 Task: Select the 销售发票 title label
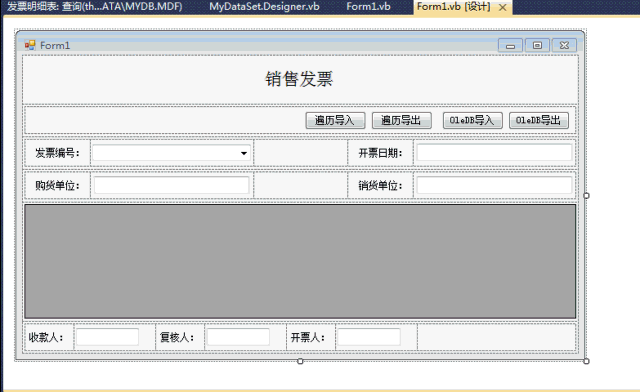point(299,79)
